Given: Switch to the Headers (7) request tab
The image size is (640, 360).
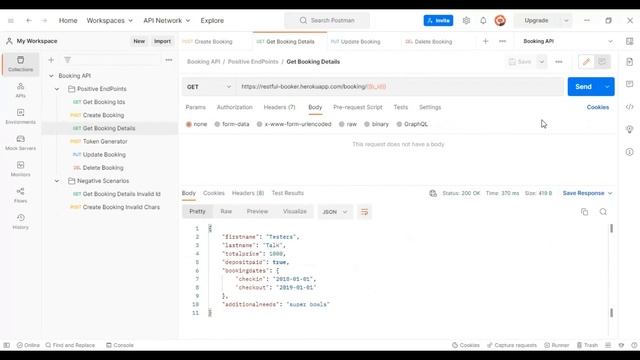Looking at the screenshot, I should [280, 107].
